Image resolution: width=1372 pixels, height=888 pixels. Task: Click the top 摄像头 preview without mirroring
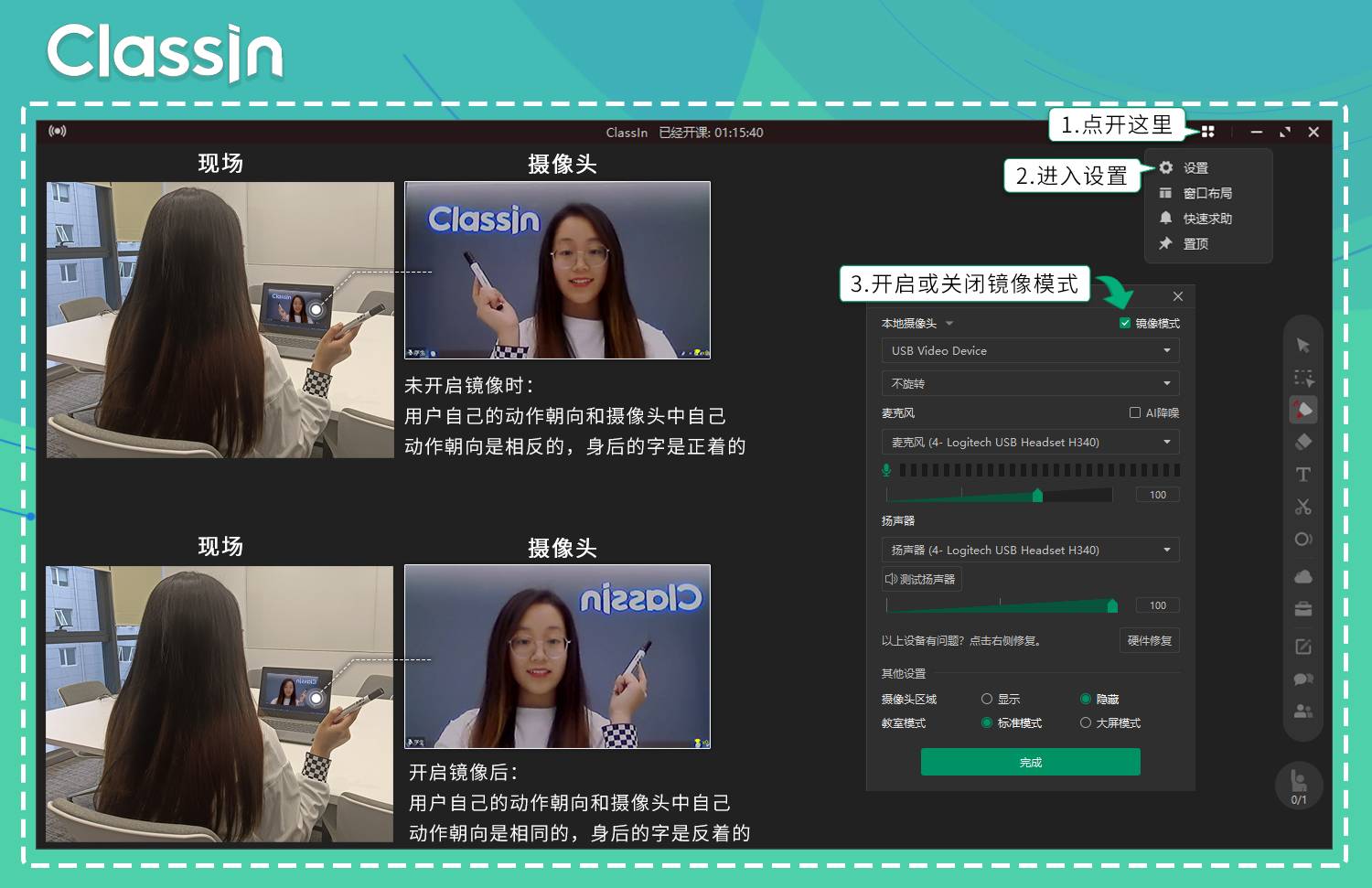pos(558,270)
